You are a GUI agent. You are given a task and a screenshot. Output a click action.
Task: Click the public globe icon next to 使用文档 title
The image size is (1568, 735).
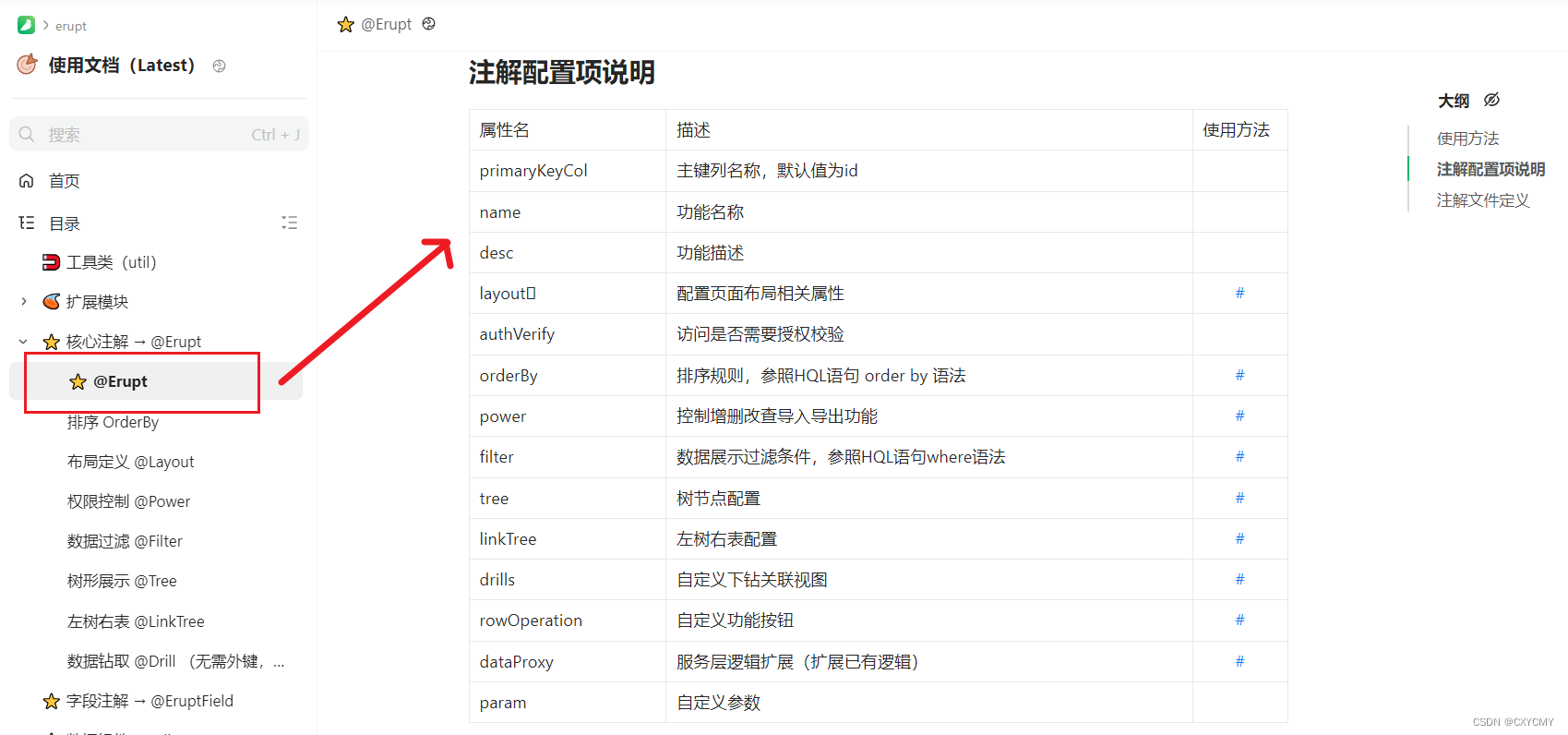pyautogui.click(x=219, y=66)
